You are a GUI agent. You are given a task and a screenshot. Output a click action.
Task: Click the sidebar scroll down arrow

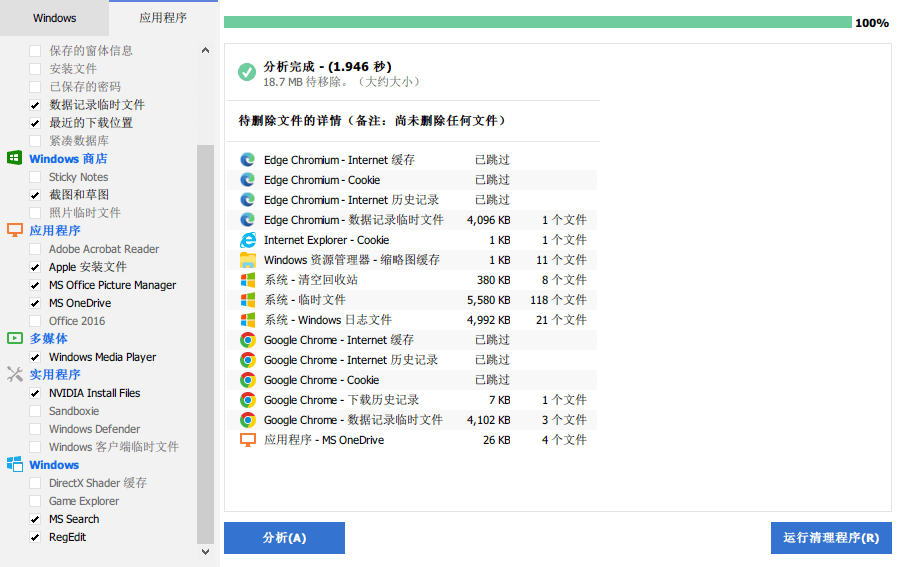pos(205,551)
